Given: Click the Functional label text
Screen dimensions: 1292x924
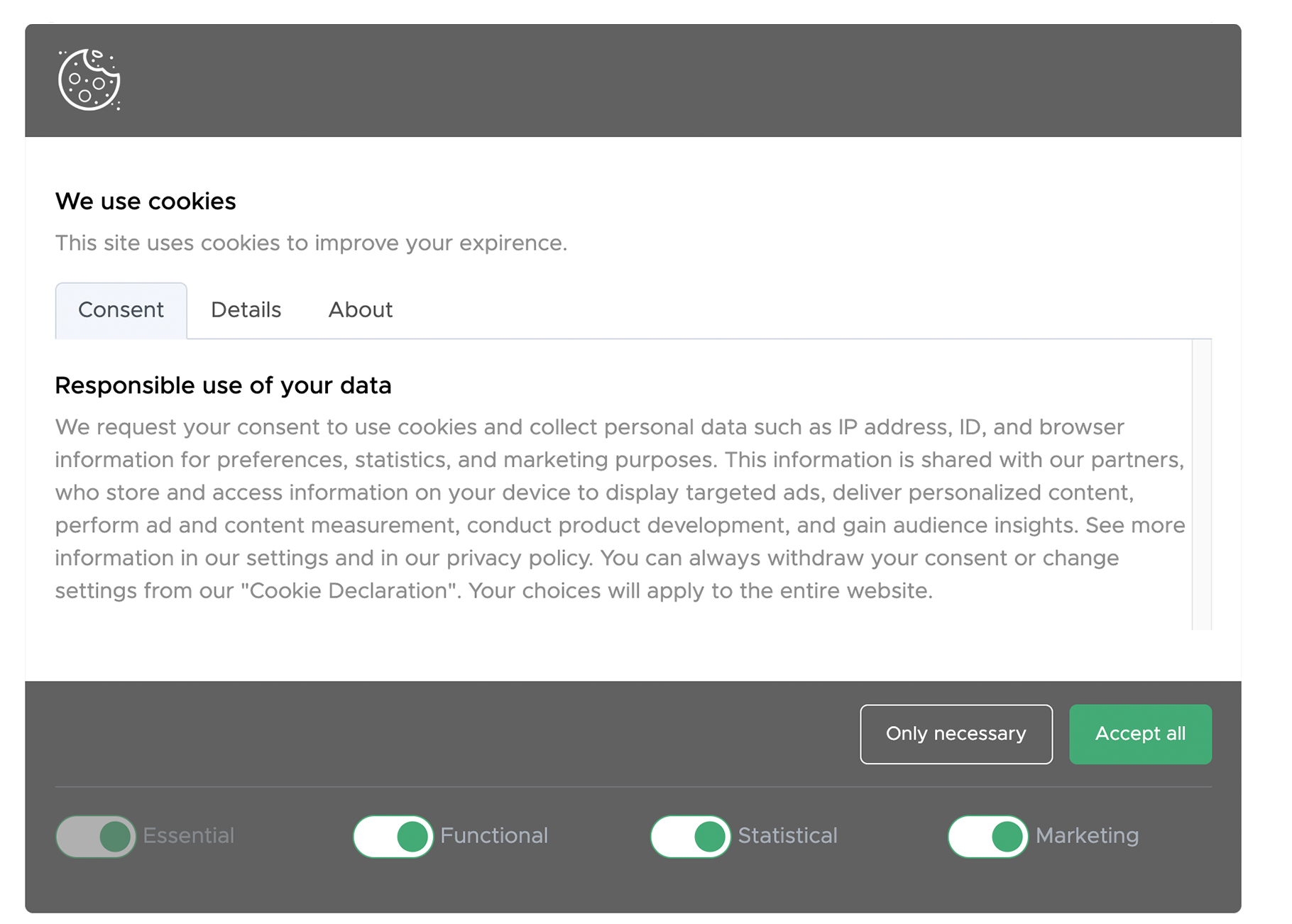Looking at the screenshot, I should [x=494, y=836].
